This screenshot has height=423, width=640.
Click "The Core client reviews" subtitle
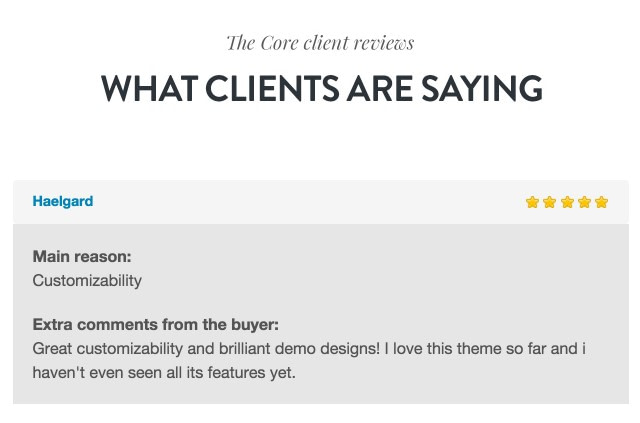point(320,43)
